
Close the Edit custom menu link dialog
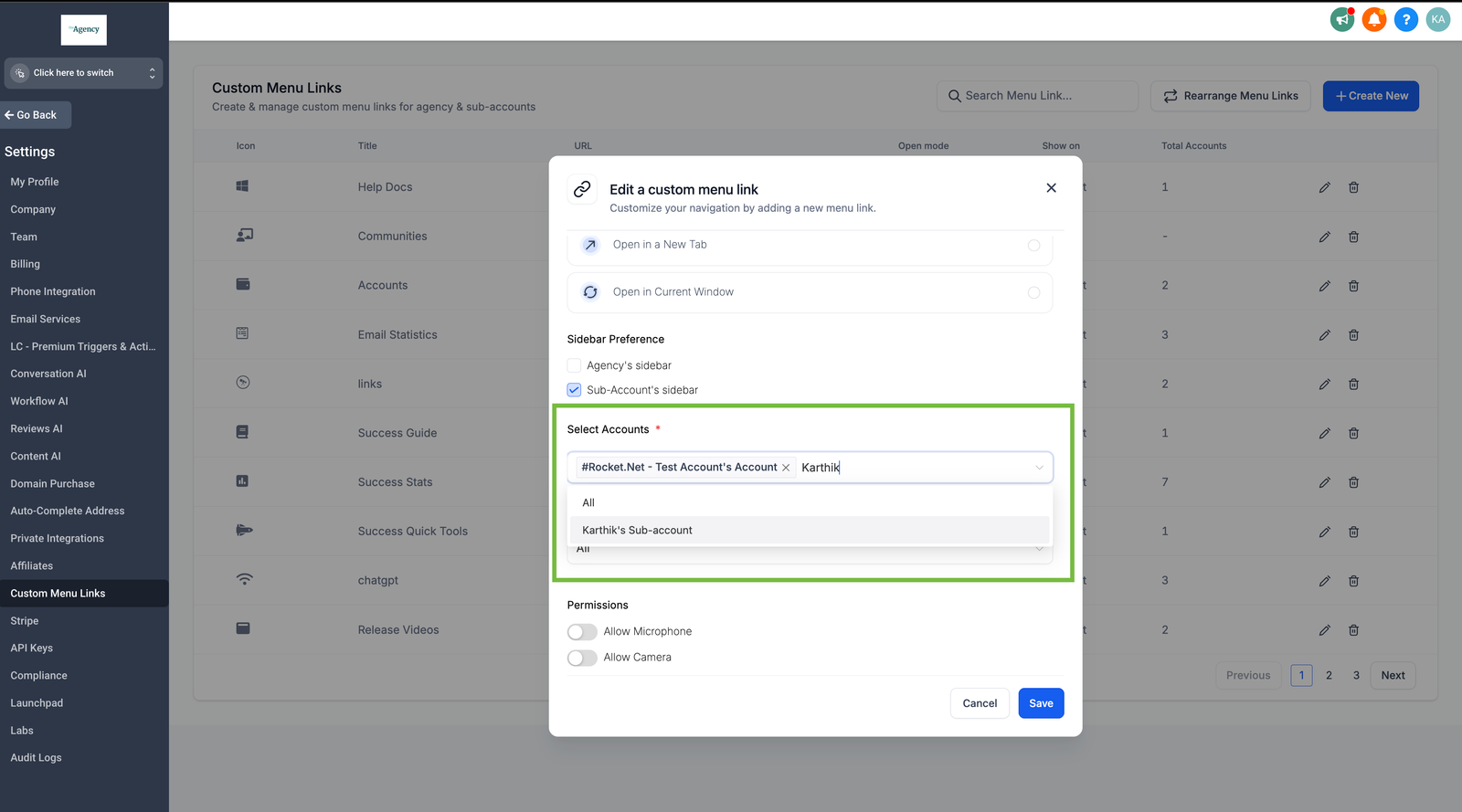point(1051,188)
